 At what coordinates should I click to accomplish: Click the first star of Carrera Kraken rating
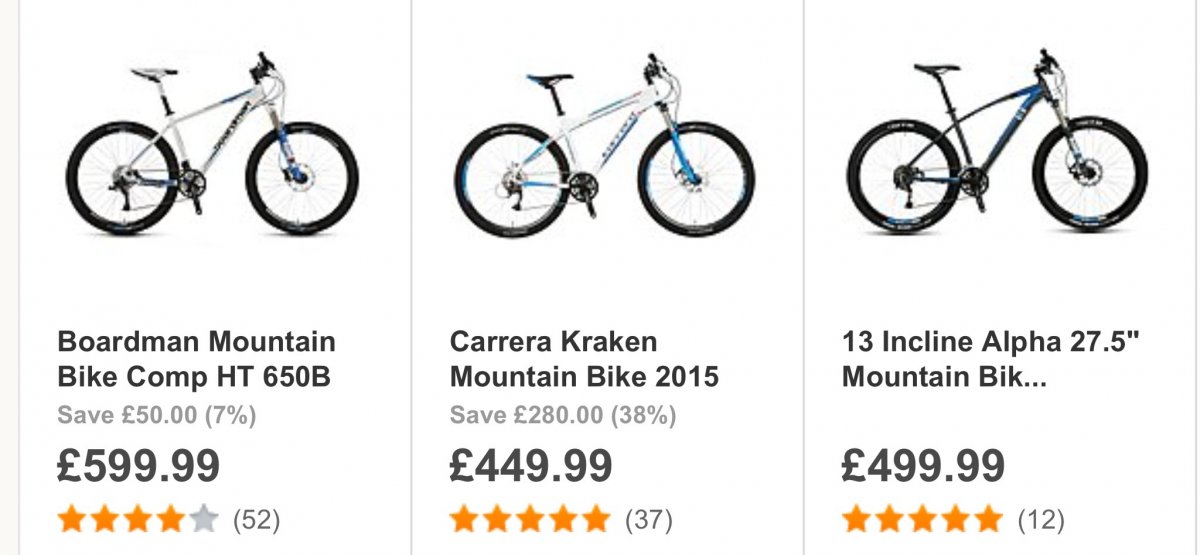464,519
